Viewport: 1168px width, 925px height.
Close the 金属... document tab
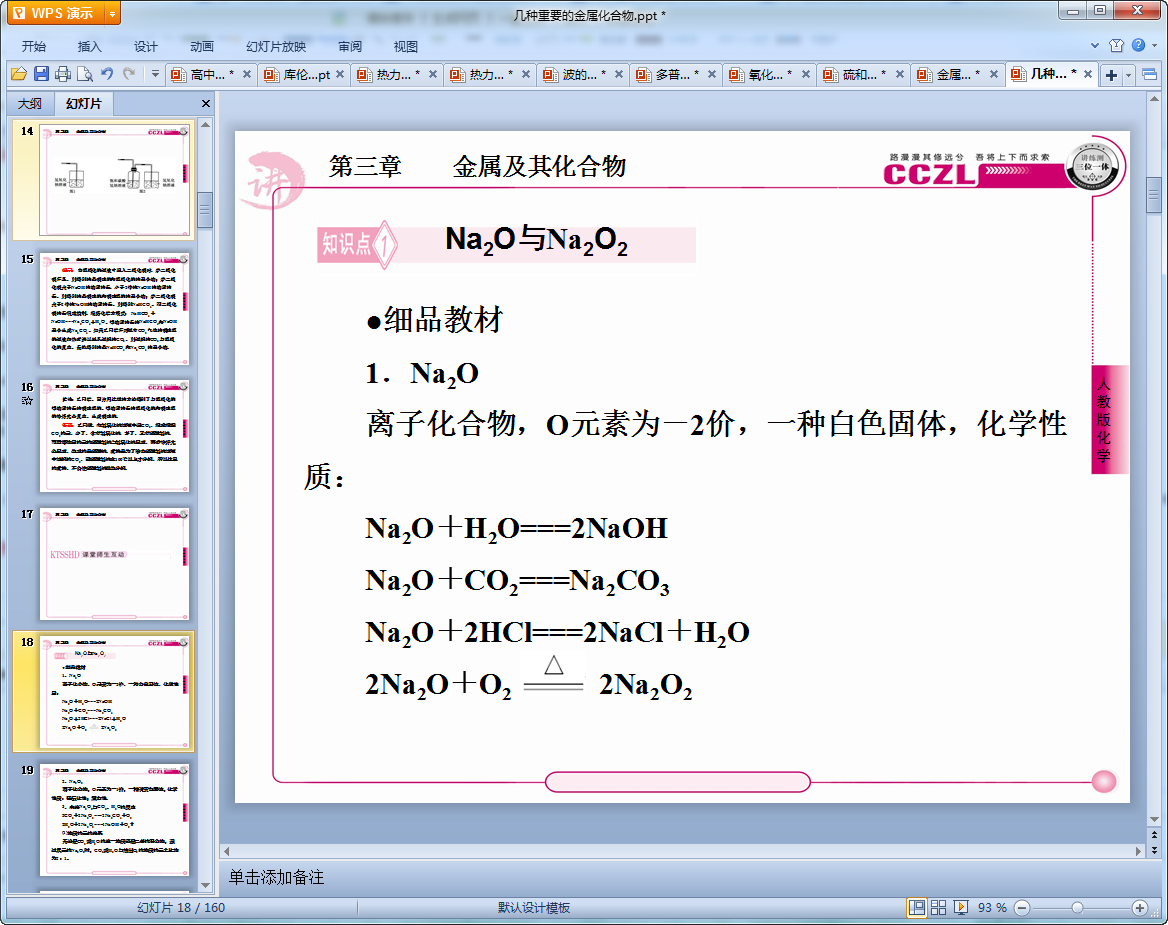[x=993, y=74]
